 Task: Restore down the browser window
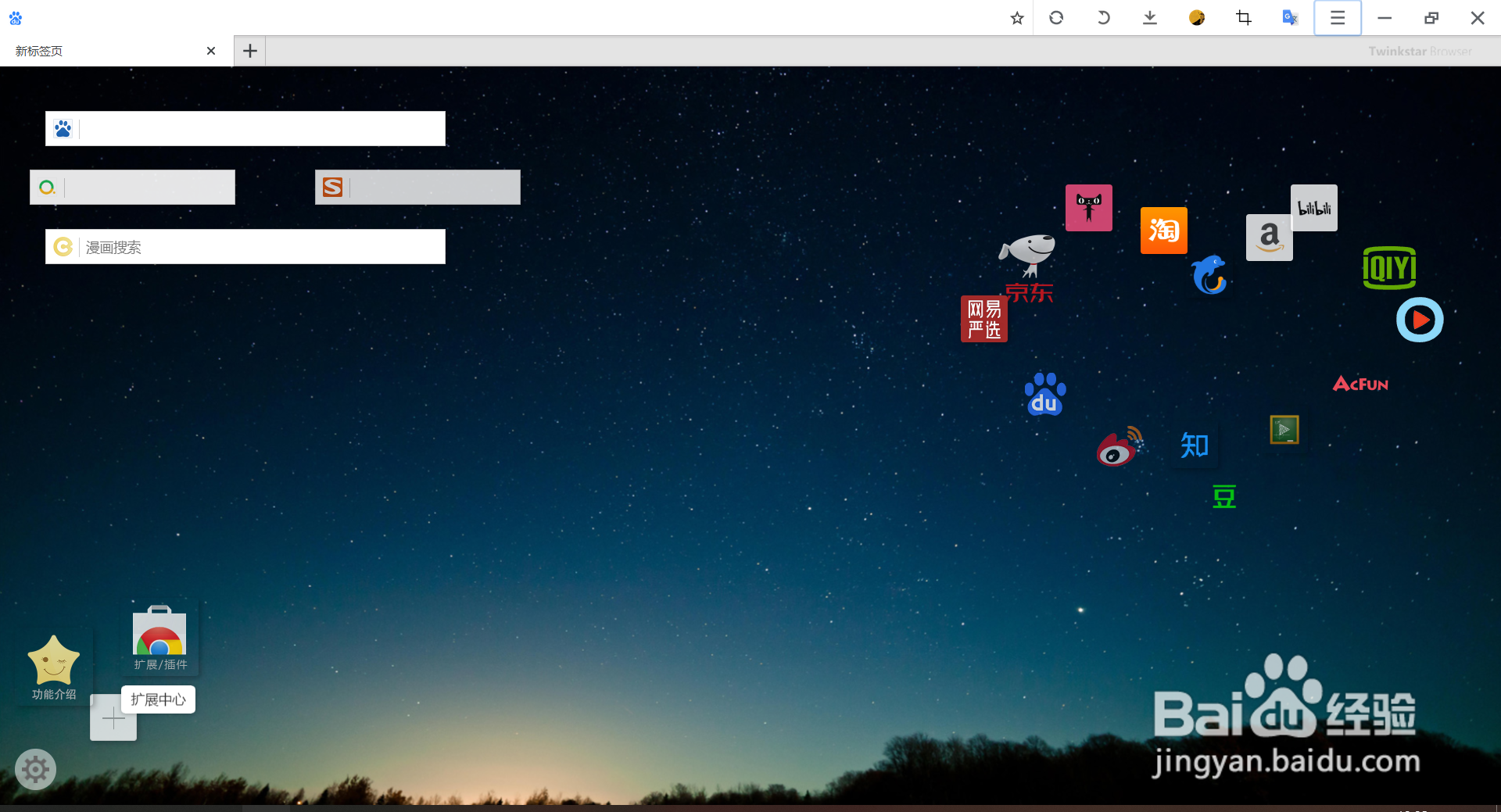[x=1431, y=17]
